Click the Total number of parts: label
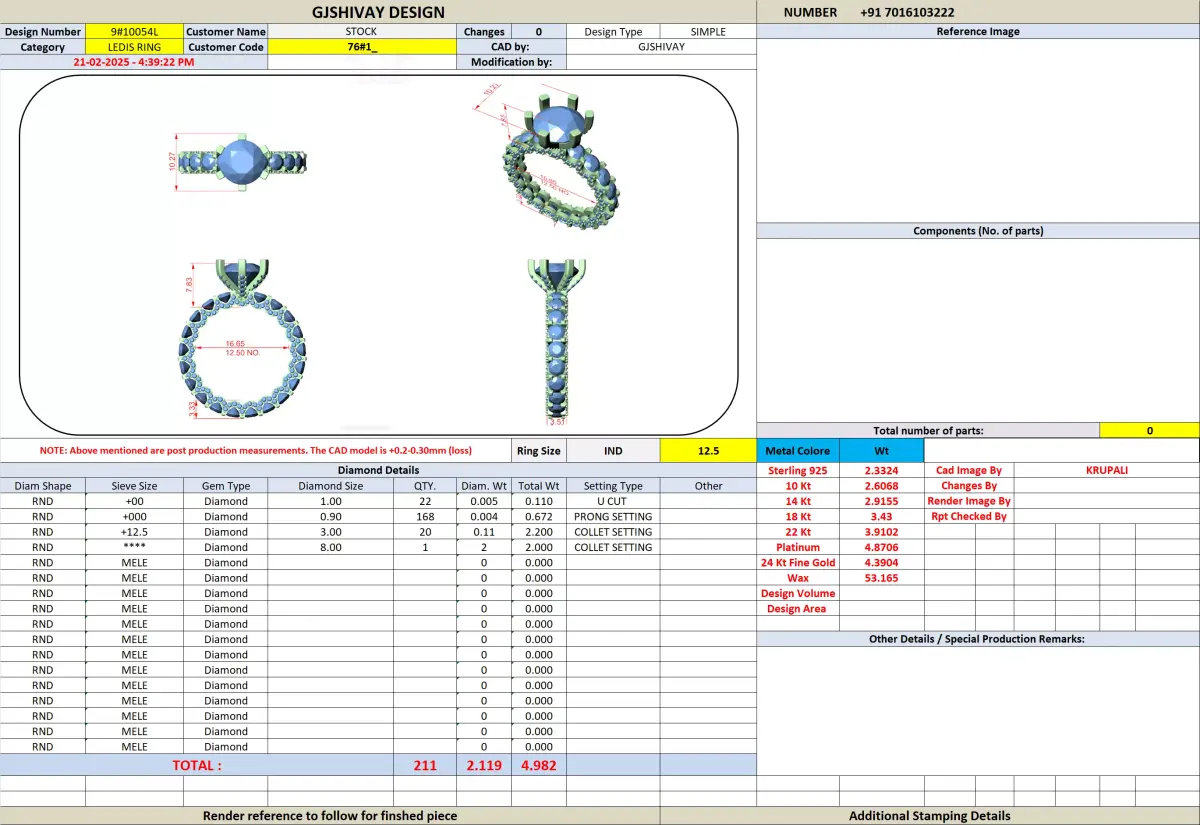The image size is (1200, 825). click(x=928, y=431)
